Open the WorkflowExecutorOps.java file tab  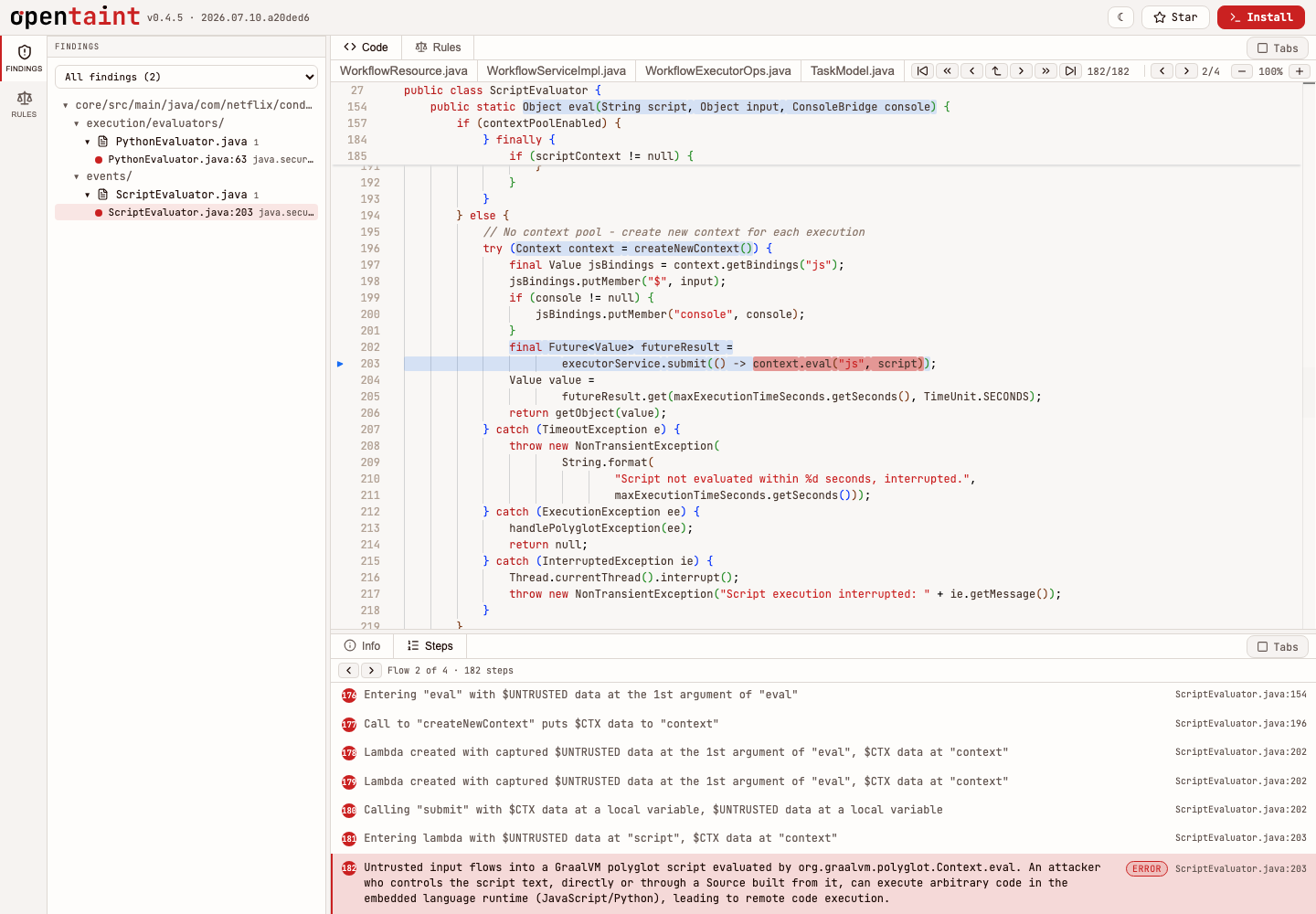718,70
